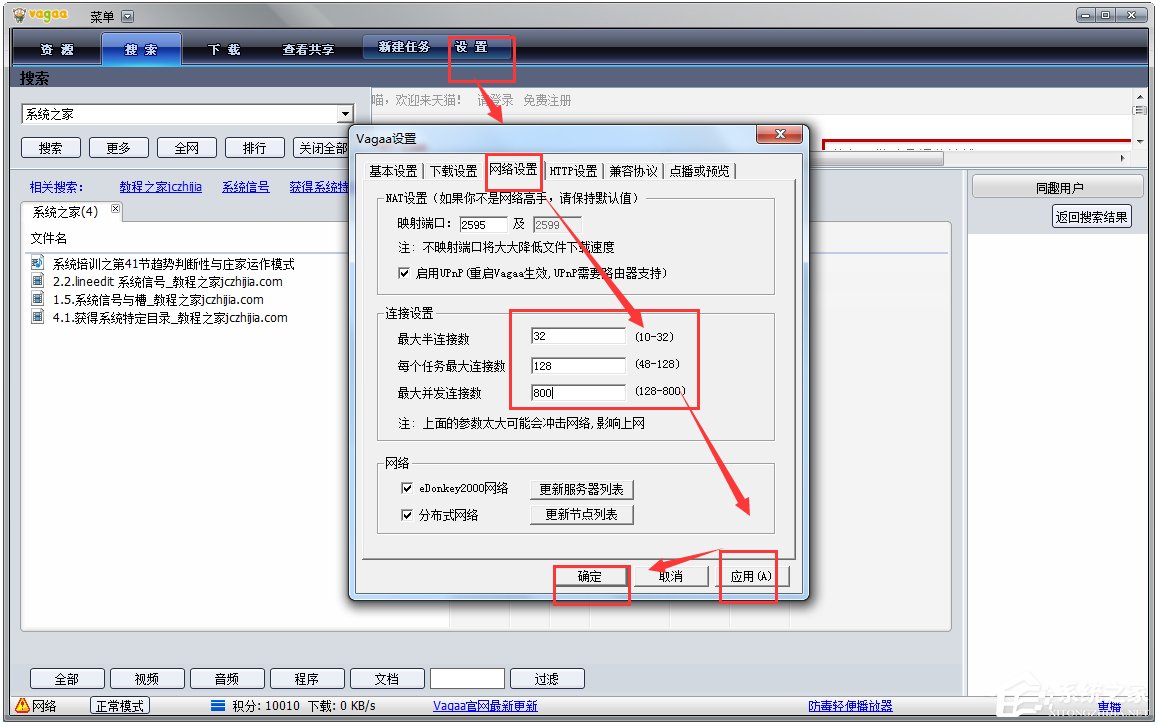Select the 网络设置 tab in dialog
This screenshot has height=726, width=1158.
coord(513,169)
